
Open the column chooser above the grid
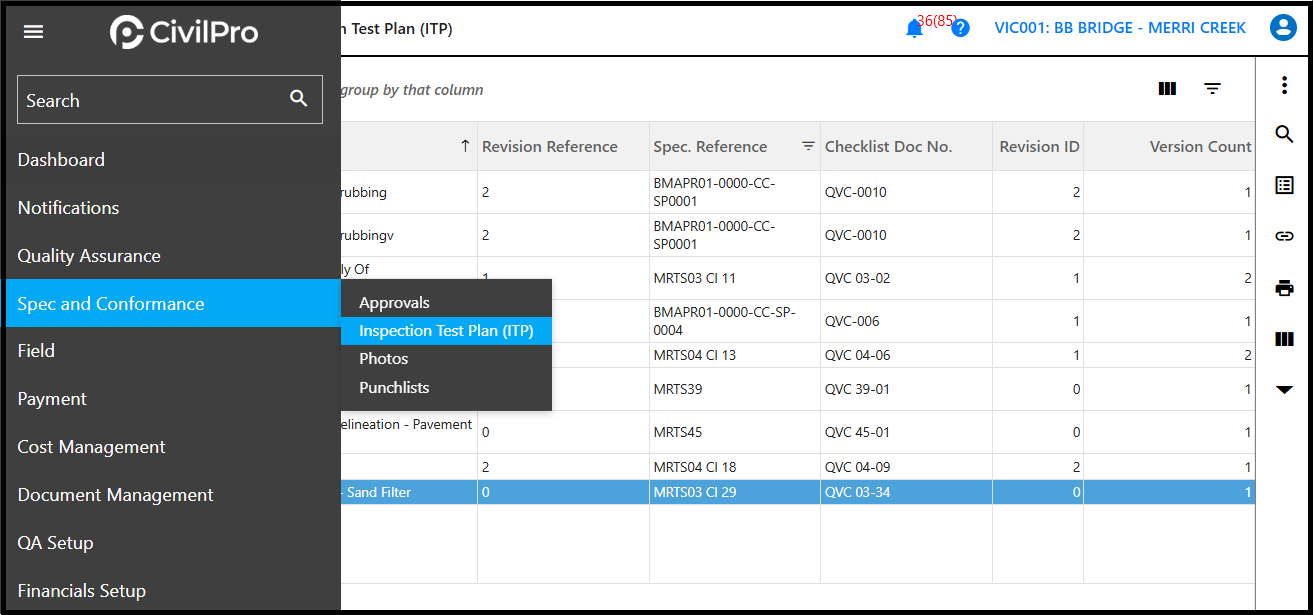(1167, 89)
